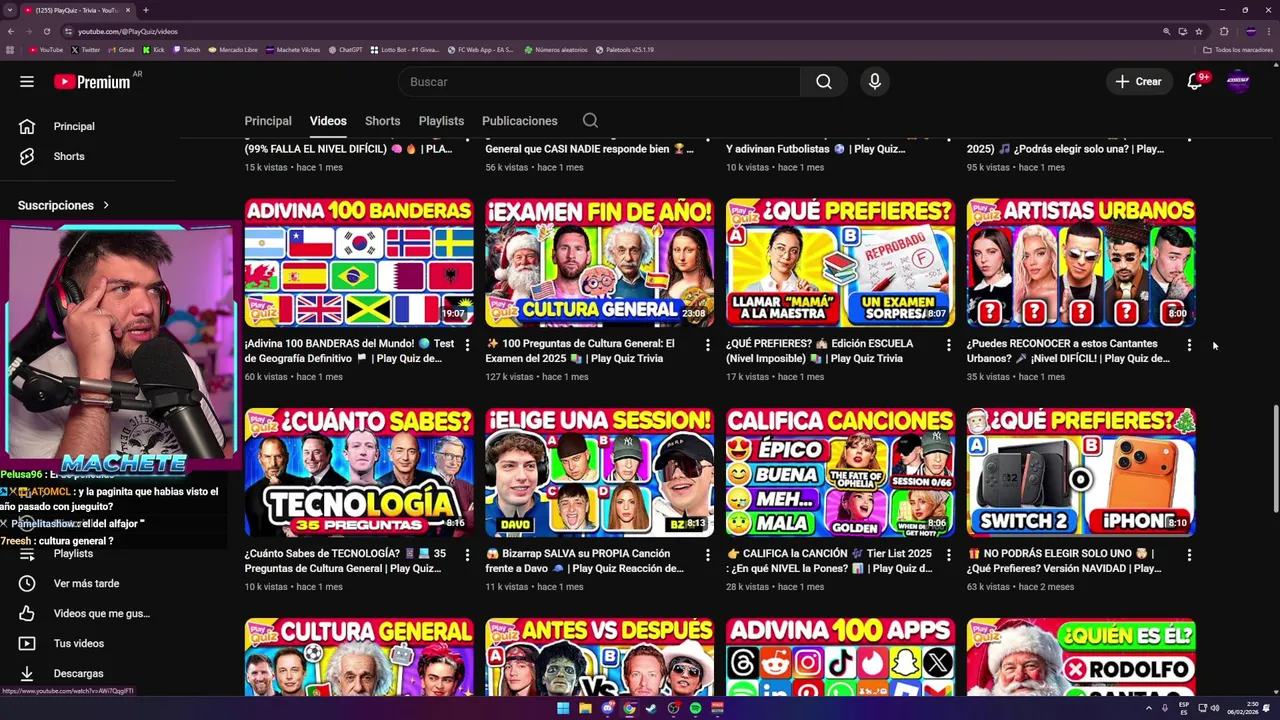The height and width of the screenshot is (720, 1280).
Task: Select the Videos channel tab
Action: point(328,121)
